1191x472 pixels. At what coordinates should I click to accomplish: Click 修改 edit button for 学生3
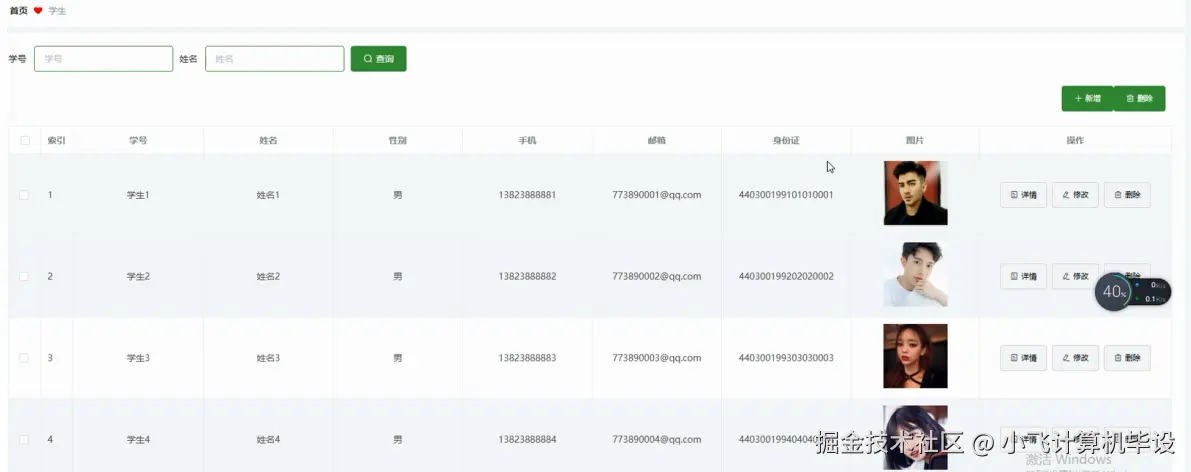click(1075, 357)
